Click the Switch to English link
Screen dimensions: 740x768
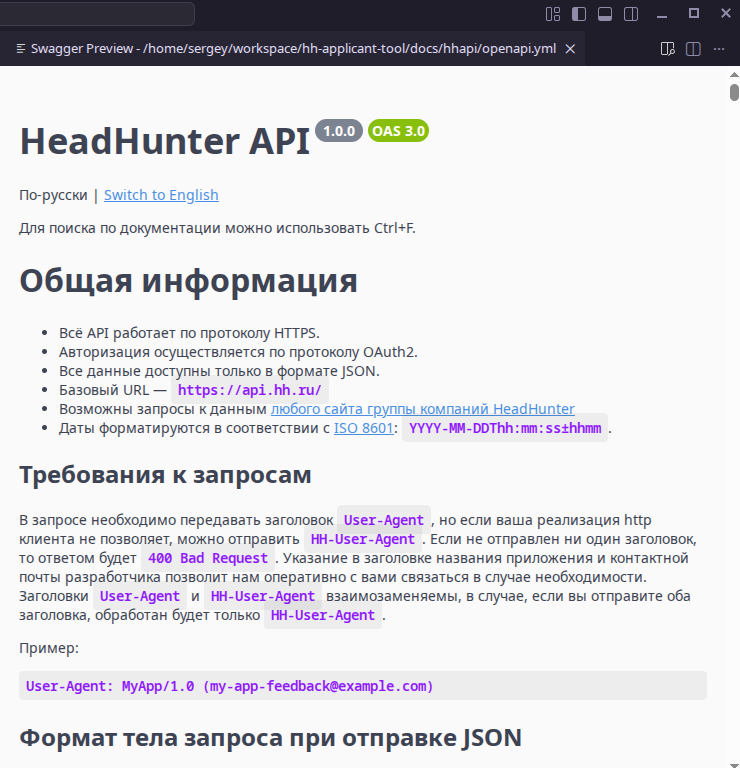pyautogui.click(x=161, y=195)
